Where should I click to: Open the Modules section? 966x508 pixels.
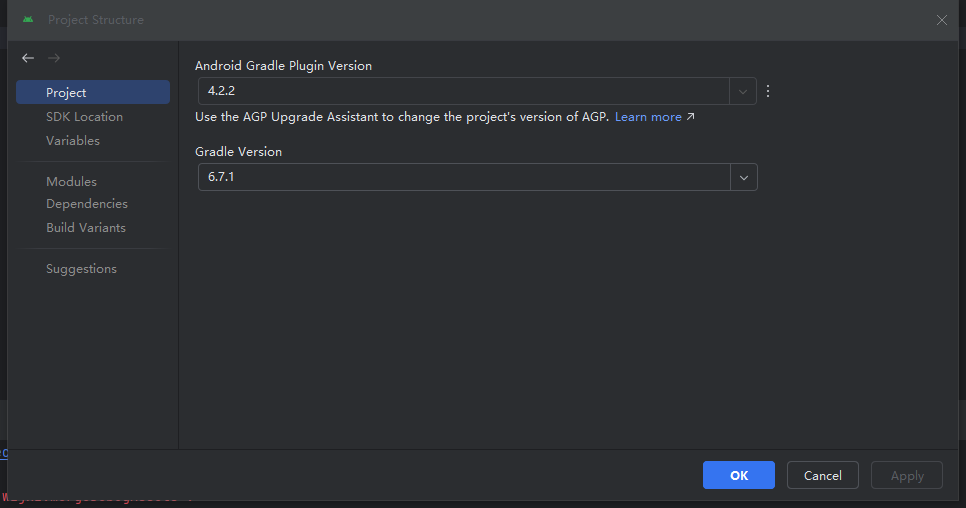[71, 182]
